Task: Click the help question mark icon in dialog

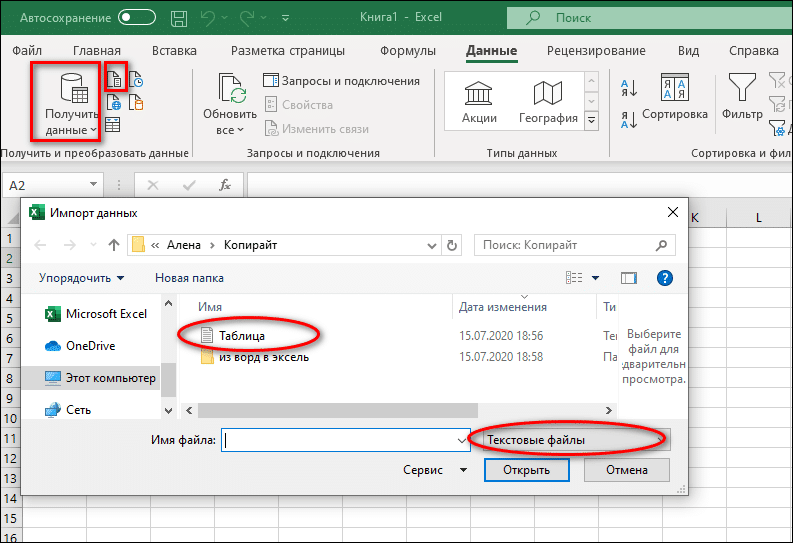Action: (664, 278)
